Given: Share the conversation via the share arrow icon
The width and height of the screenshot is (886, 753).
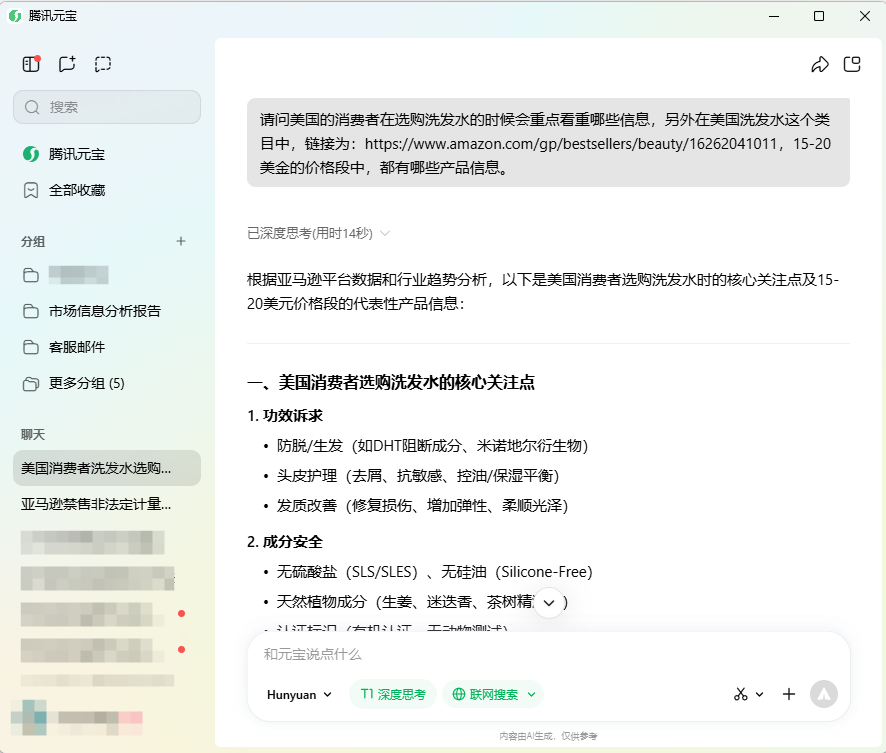Looking at the screenshot, I should click(x=821, y=63).
